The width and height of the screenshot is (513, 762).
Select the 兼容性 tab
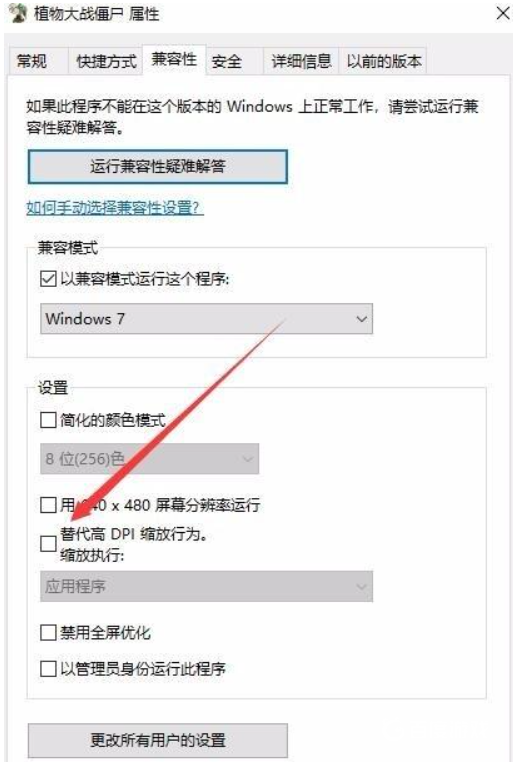[174, 59]
